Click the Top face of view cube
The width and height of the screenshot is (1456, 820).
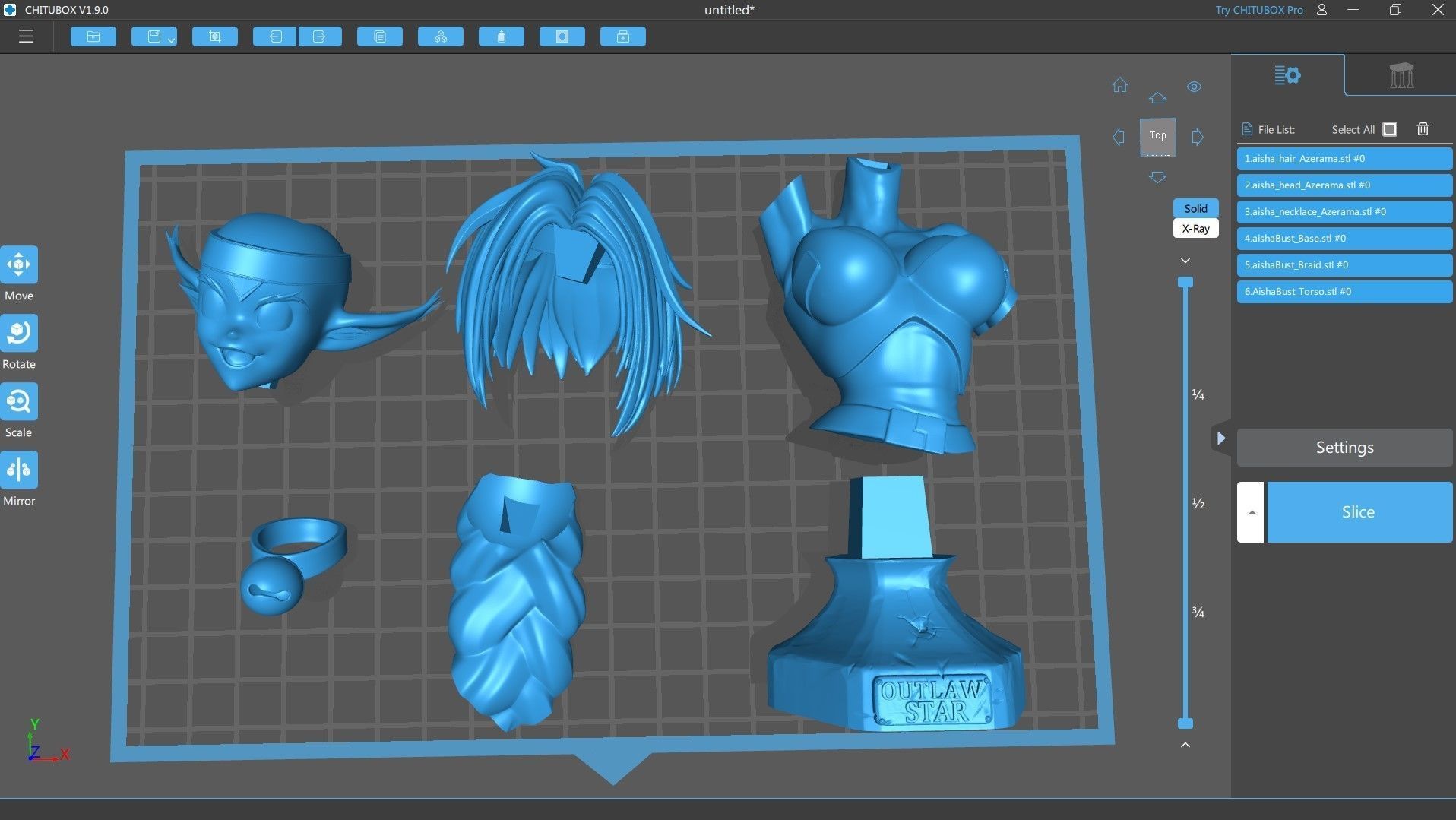click(1157, 136)
